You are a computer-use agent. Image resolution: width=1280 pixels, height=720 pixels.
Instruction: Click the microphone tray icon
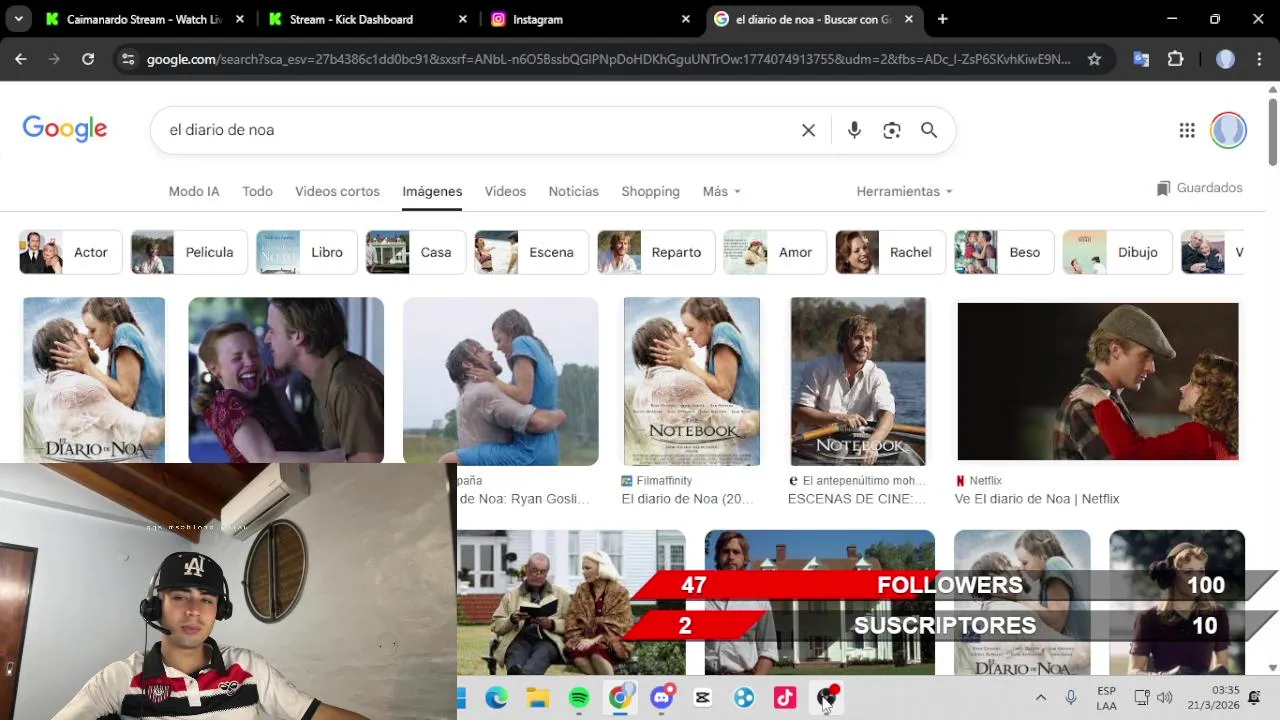click(x=1071, y=698)
